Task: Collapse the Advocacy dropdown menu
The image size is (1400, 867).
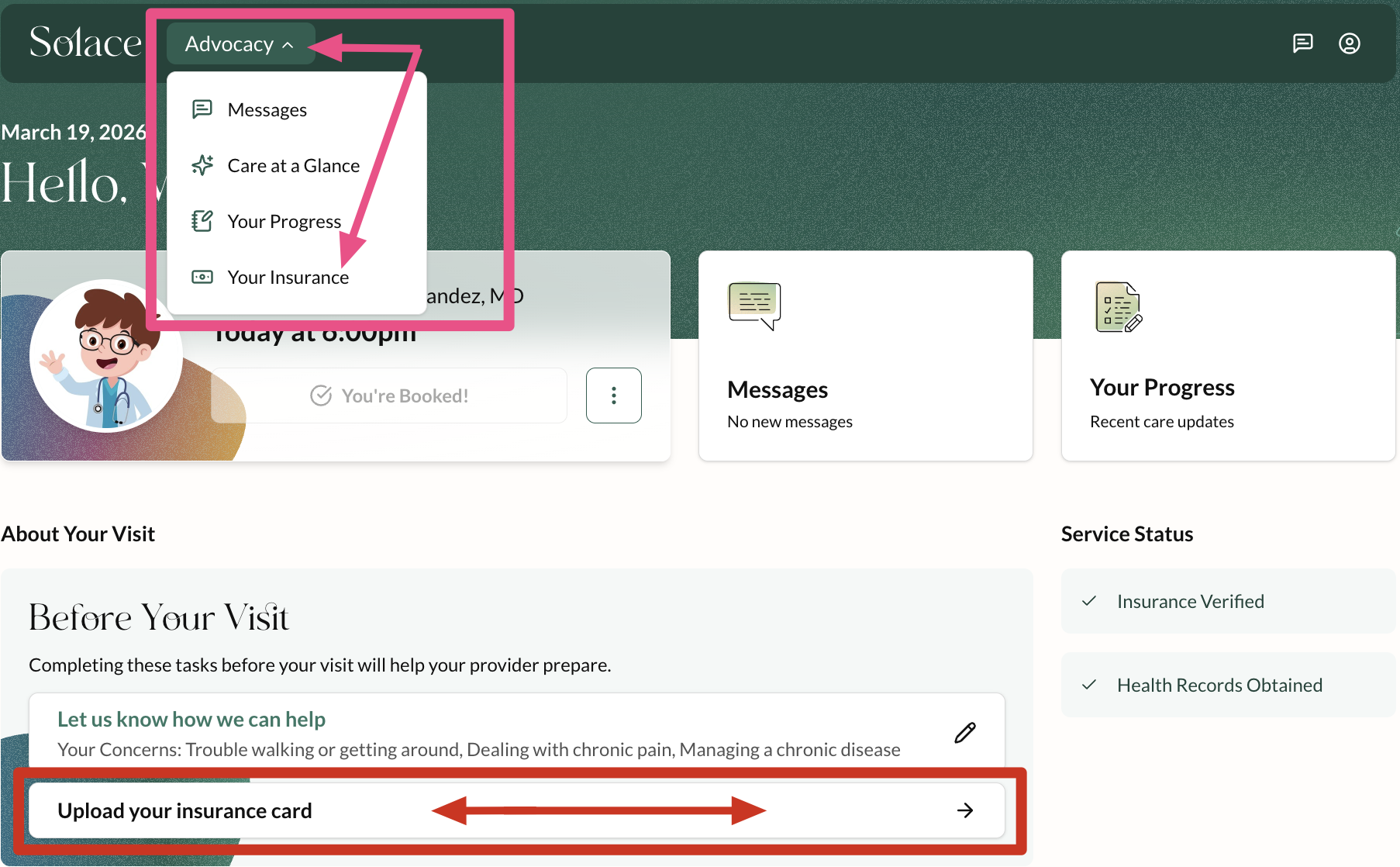Action: [240, 44]
